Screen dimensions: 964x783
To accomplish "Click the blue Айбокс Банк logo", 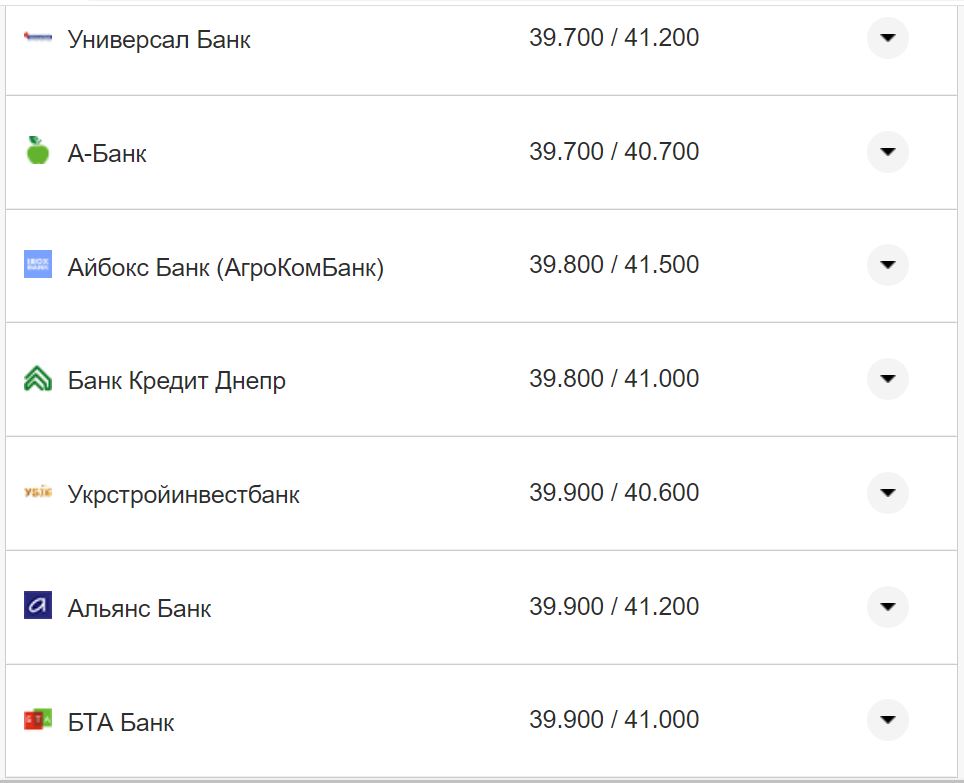I will (38, 265).
